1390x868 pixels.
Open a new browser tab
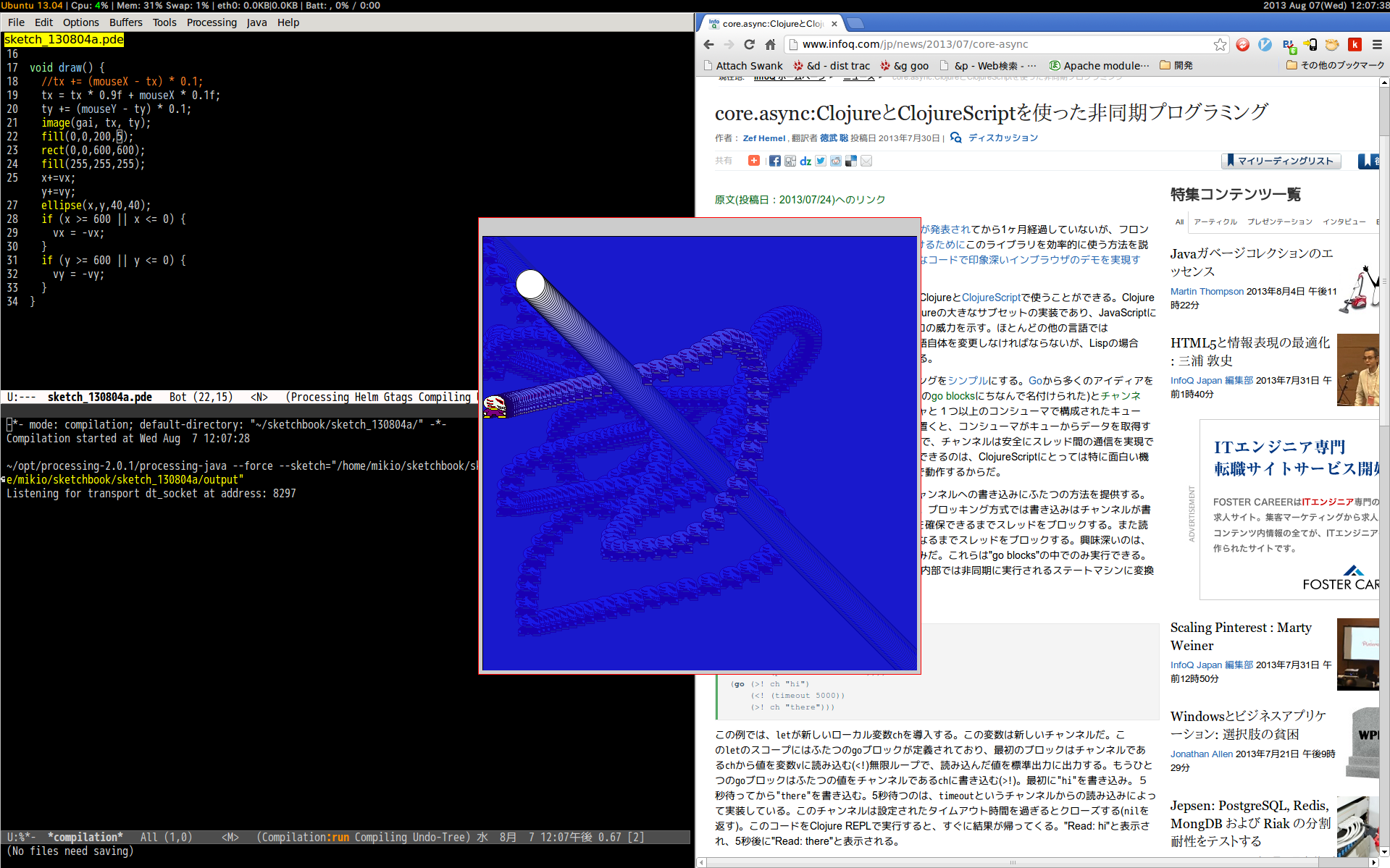[x=855, y=23]
